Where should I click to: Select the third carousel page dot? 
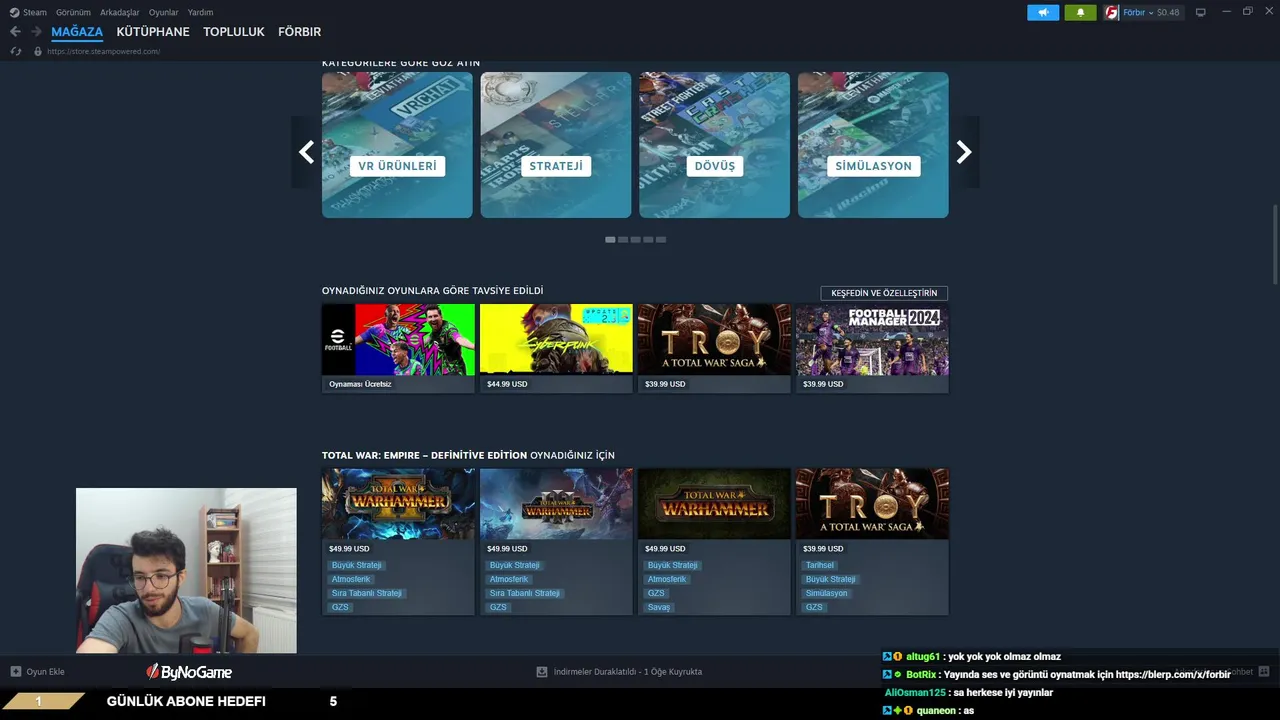tap(635, 240)
